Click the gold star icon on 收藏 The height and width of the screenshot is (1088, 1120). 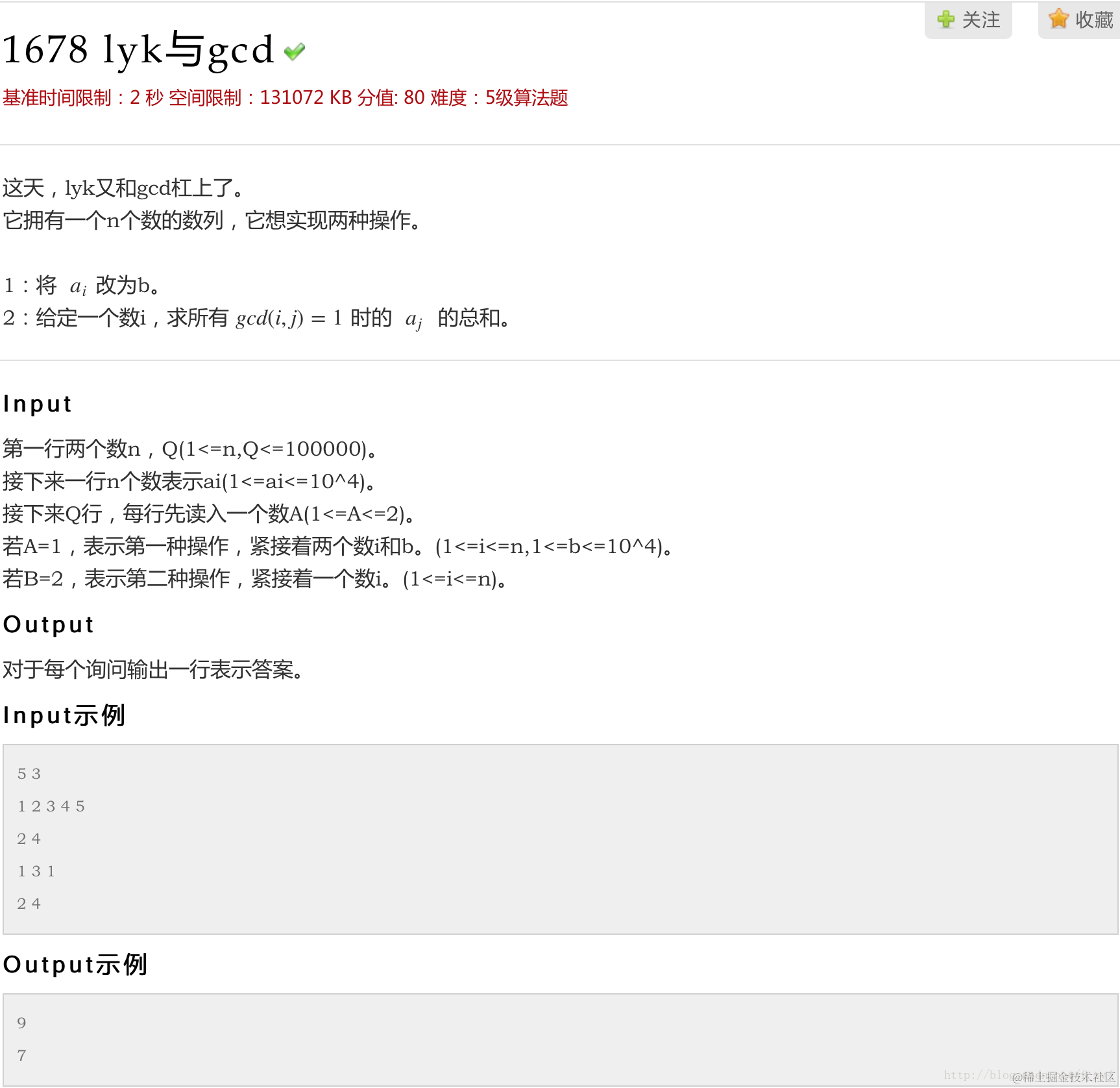pyautogui.click(x=1058, y=18)
